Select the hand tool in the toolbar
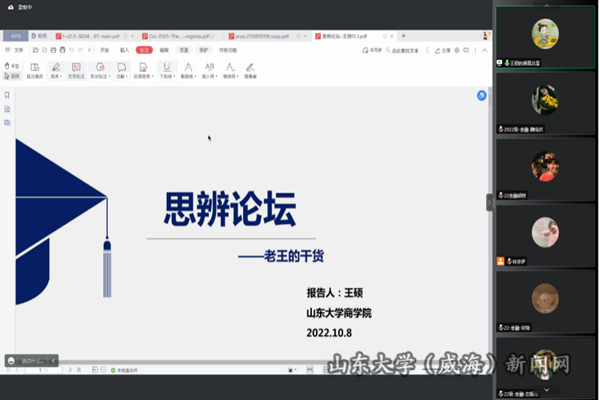This screenshot has height=400, width=600. click(11, 66)
